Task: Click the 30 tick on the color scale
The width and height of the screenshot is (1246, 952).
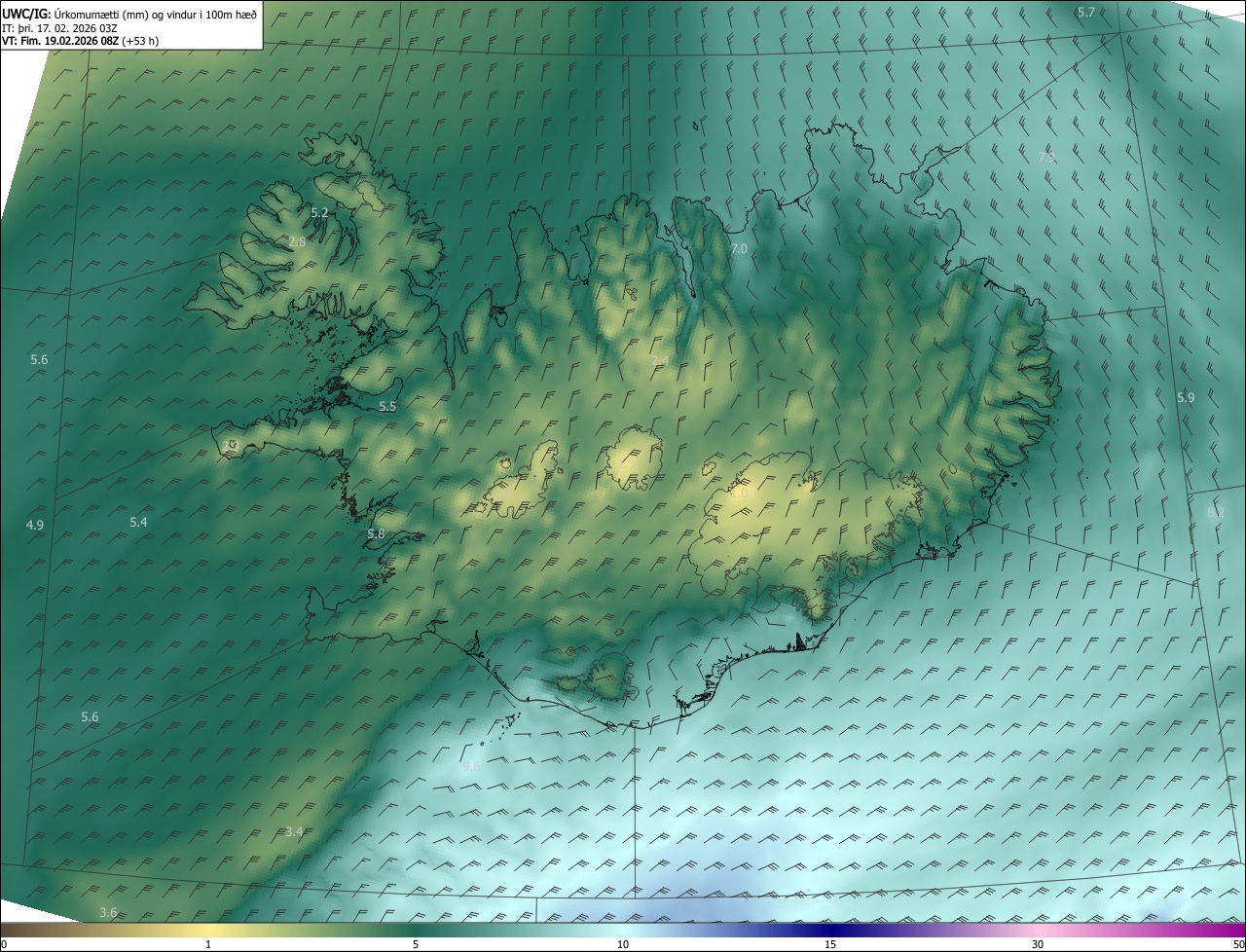Action: click(1038, 944)
